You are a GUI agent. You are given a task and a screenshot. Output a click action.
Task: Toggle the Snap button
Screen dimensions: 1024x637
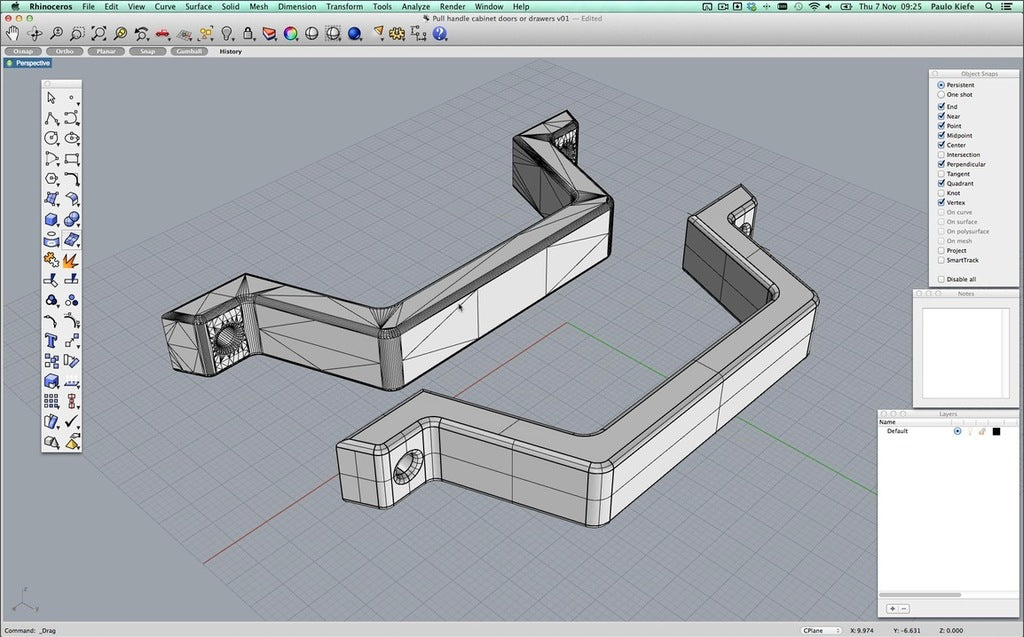(148, 51)
